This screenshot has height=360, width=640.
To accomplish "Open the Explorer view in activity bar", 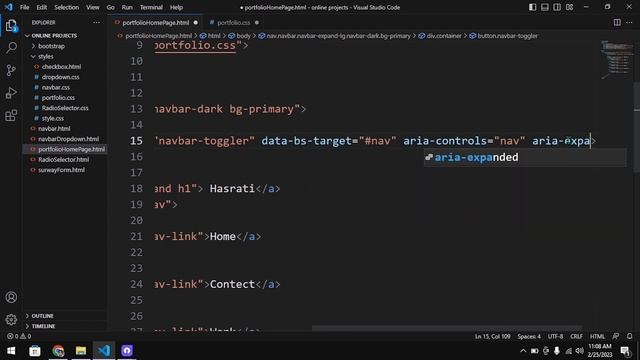I will coord(11,26).
